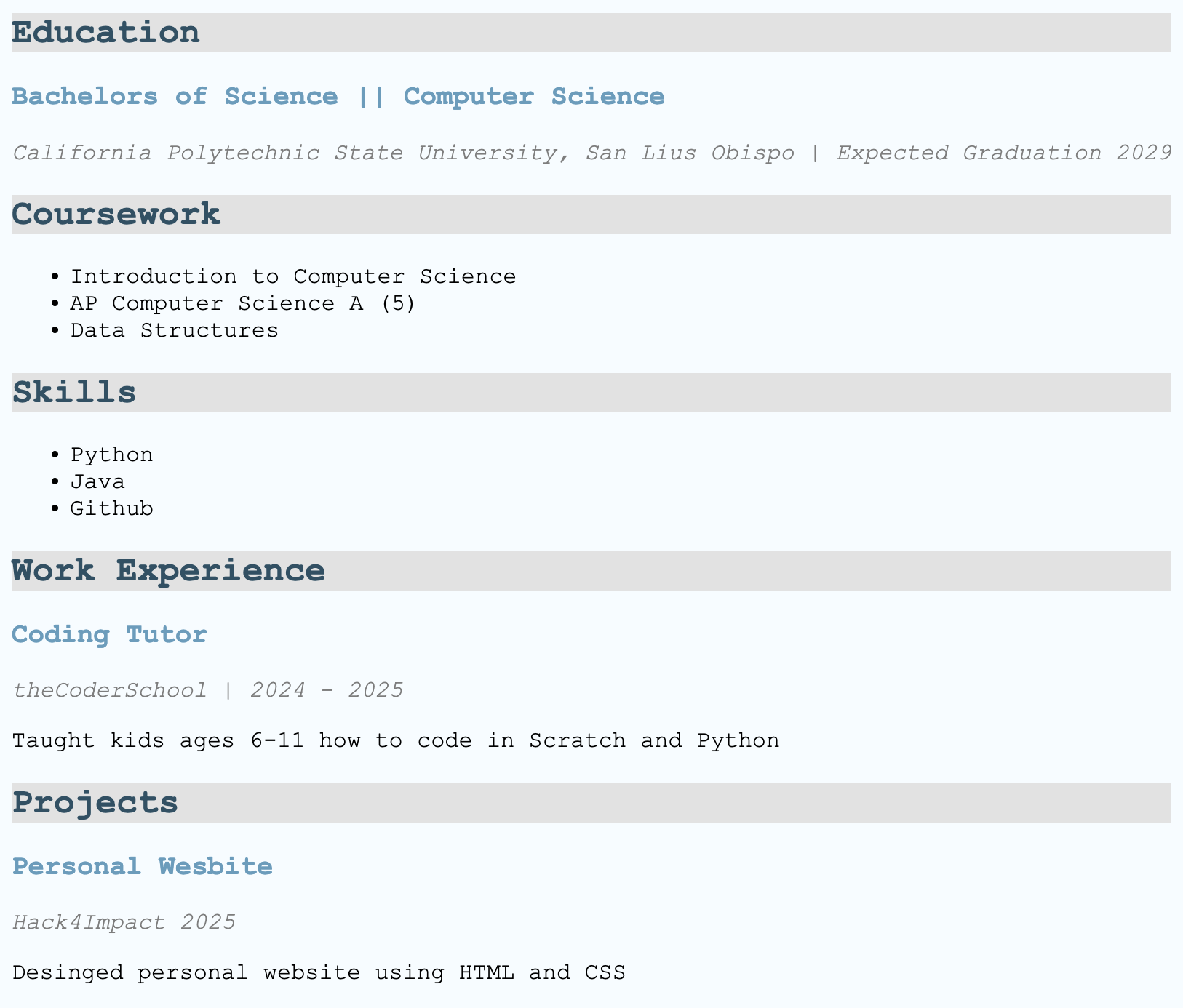Select the AP Computer Science A item

point(242,304)
